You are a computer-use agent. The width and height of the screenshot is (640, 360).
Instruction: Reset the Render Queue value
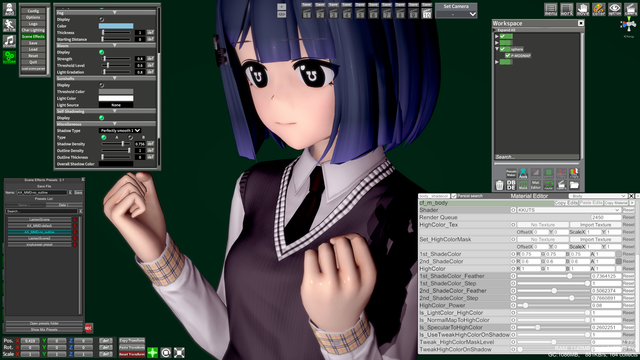coord(628,217)
